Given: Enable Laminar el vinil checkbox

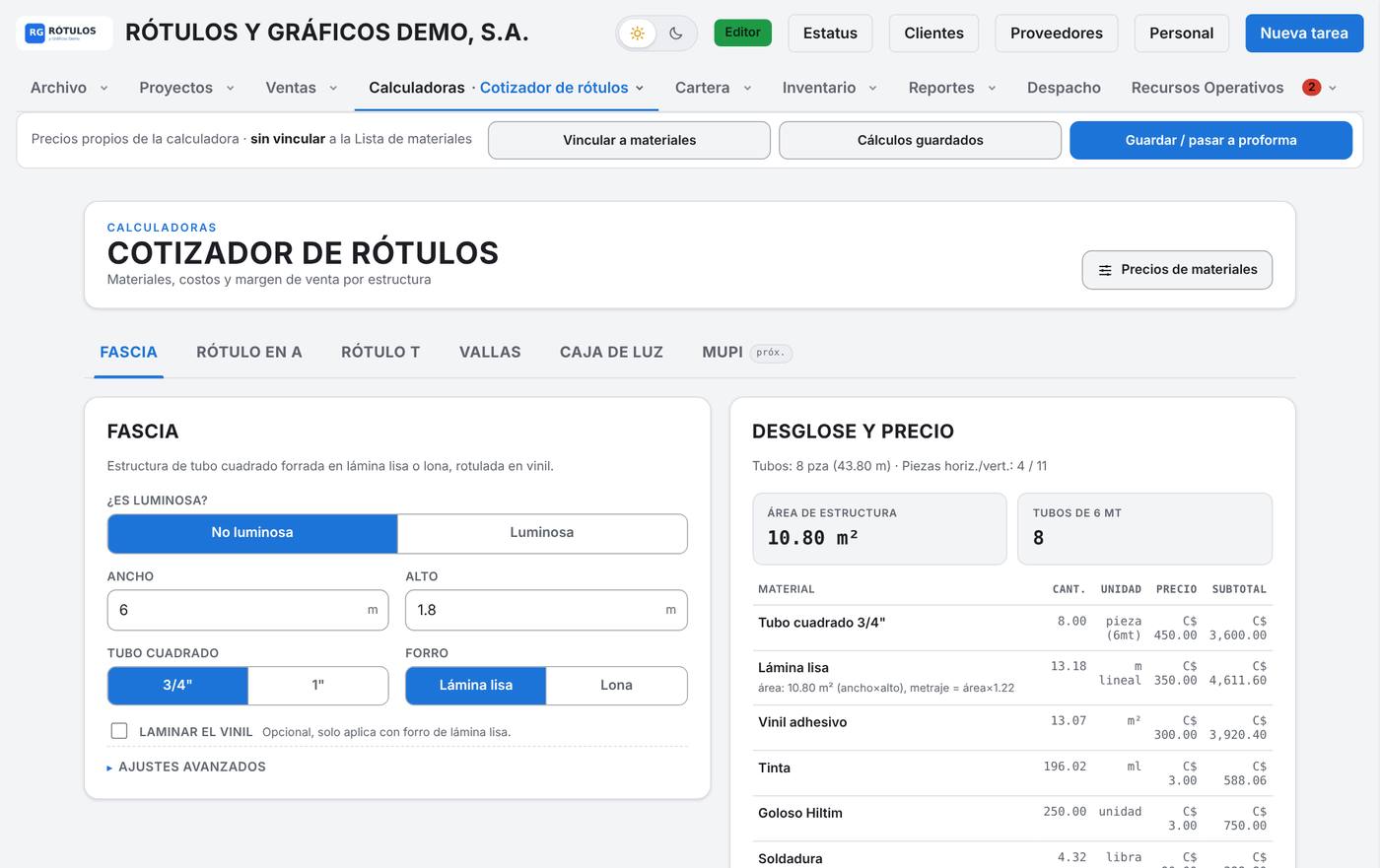Looking at the screenshot, I should 119,731.
